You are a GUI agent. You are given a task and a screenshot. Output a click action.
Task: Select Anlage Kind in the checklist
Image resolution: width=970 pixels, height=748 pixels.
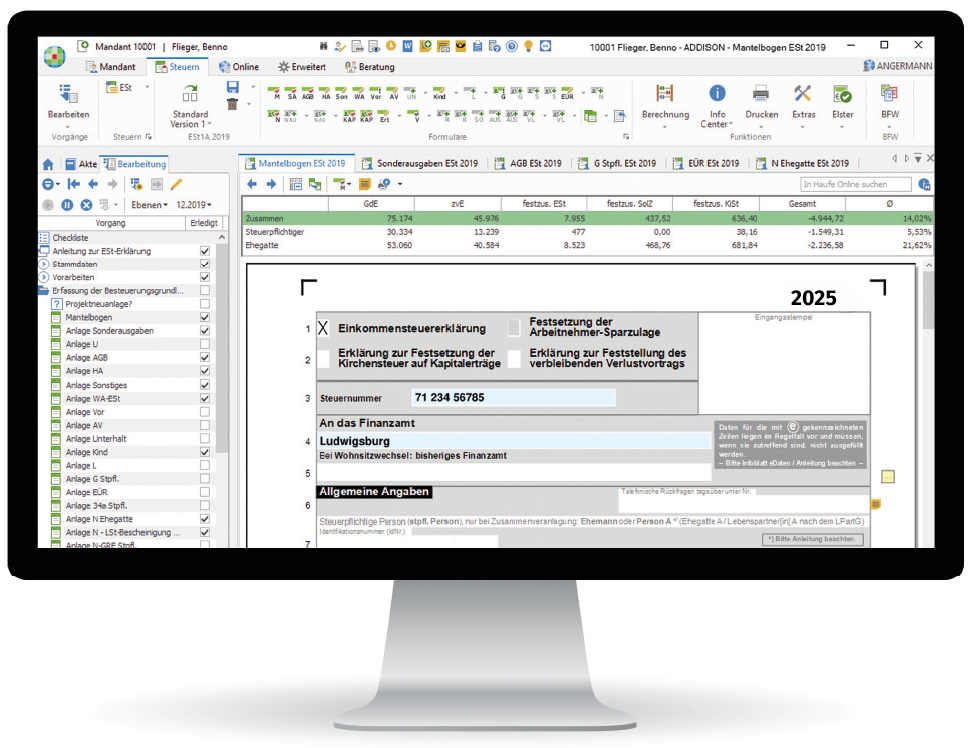[87, 452]
